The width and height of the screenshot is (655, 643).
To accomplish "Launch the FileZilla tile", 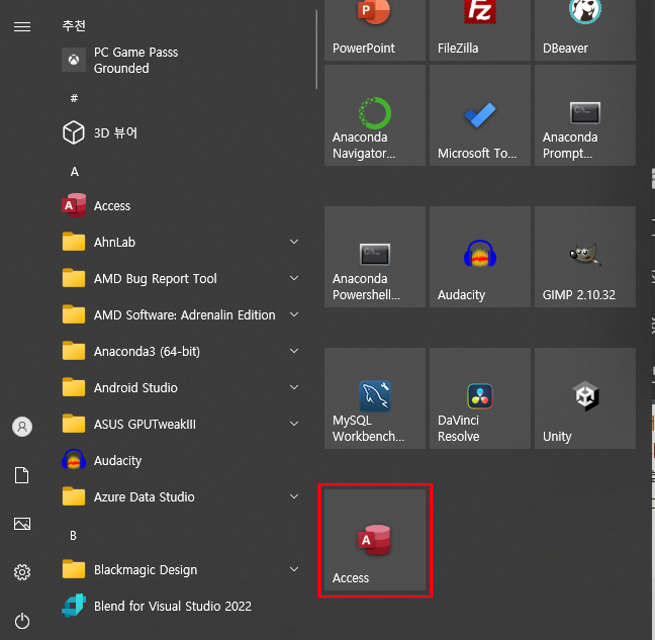I will pyautogui.click(x=480, y=30).
